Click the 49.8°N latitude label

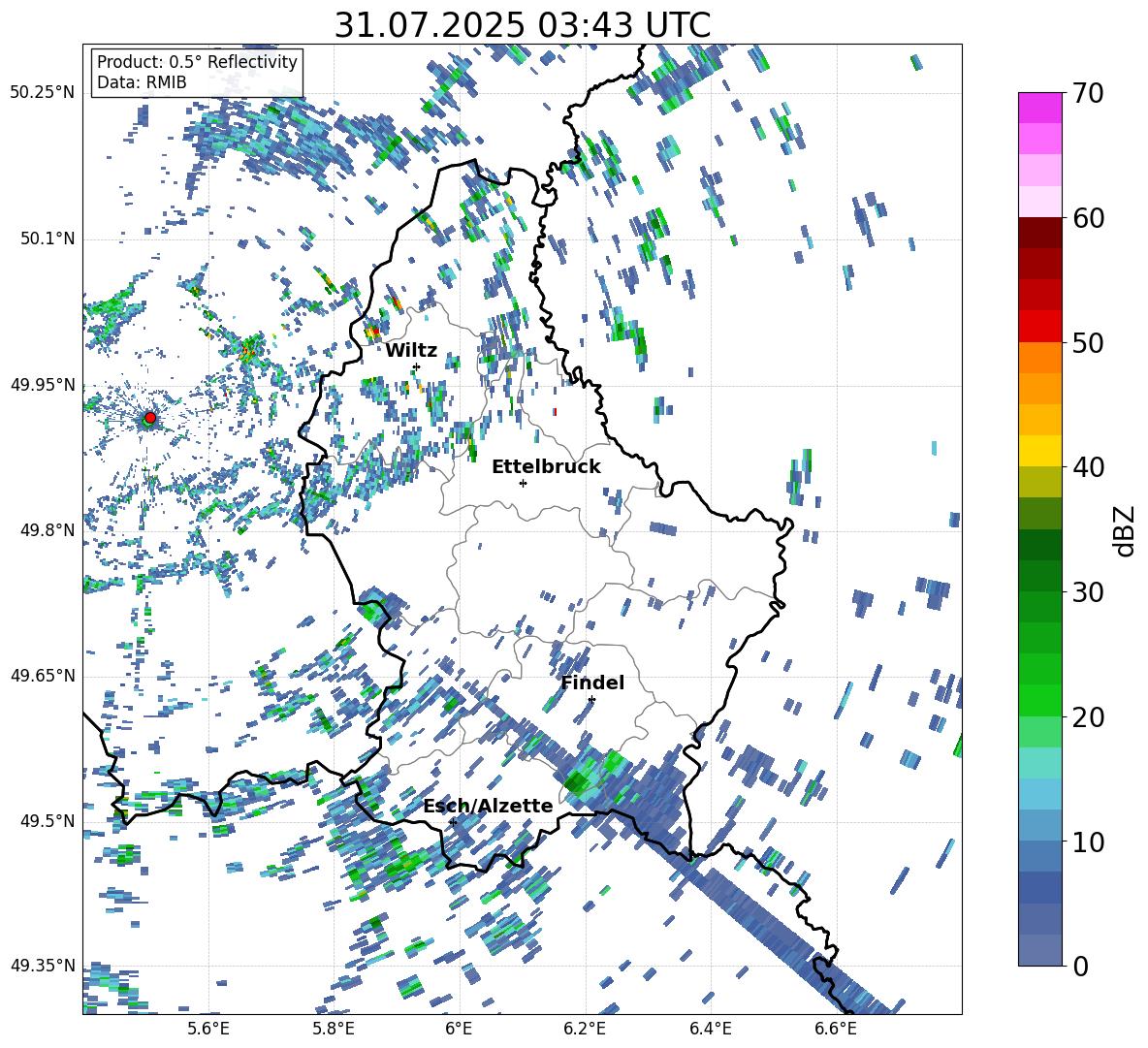48,529
